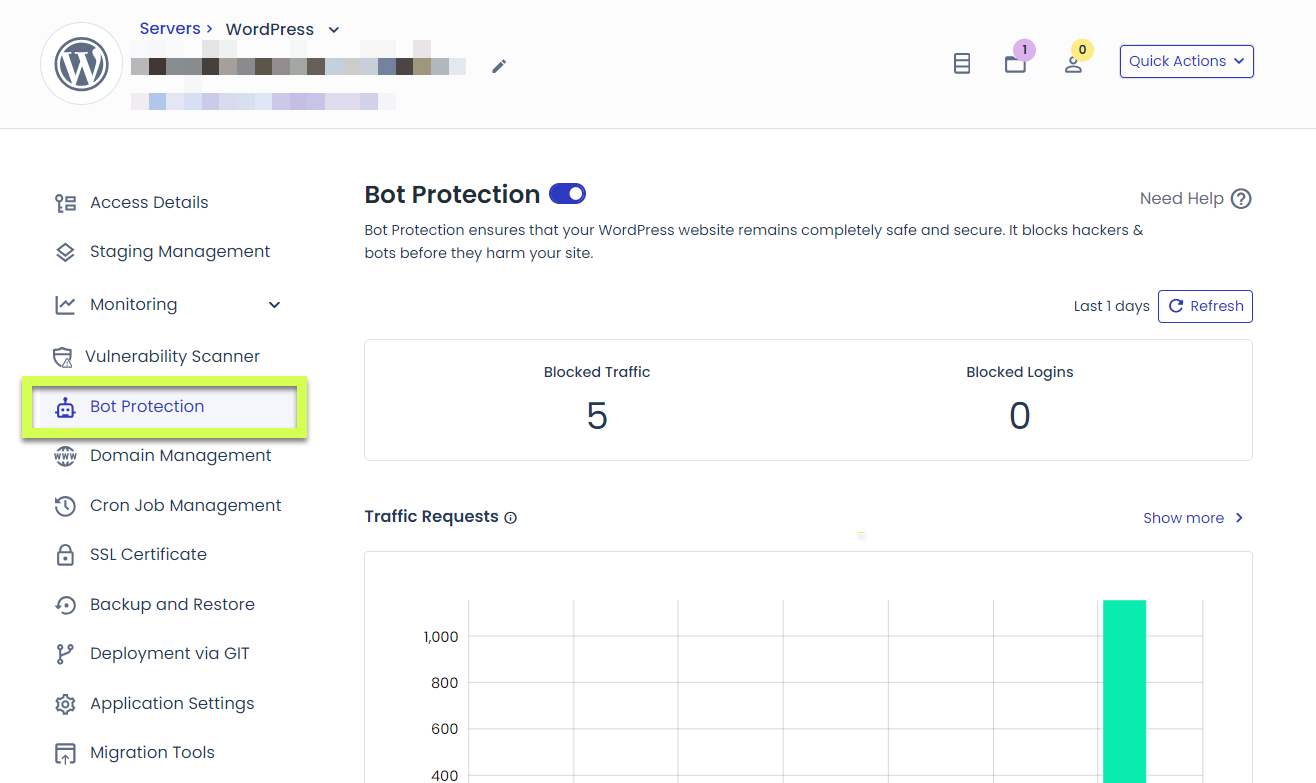Open the server list icon in header

click(x=962, y=64)
